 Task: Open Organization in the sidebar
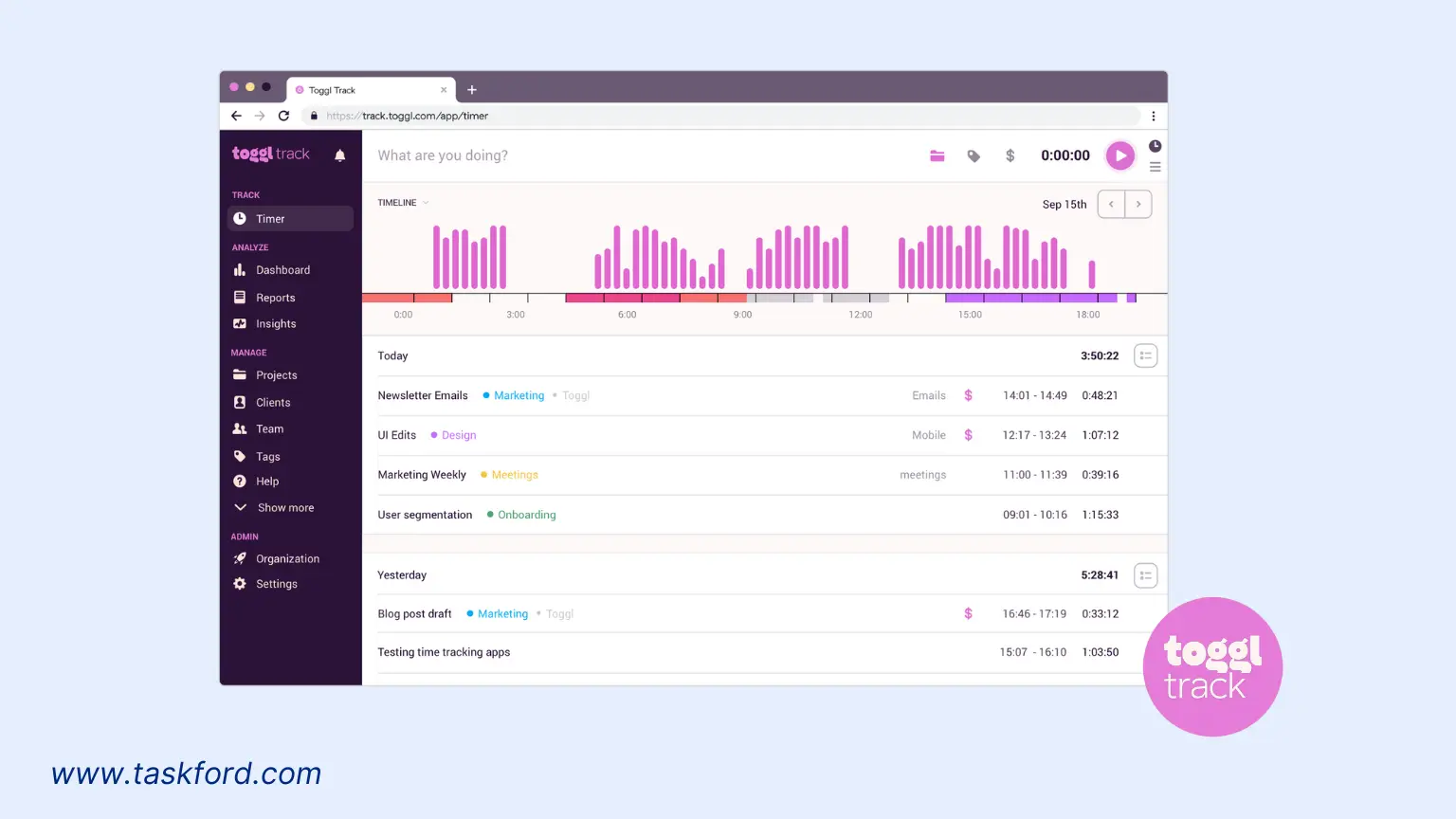point(290,559)
